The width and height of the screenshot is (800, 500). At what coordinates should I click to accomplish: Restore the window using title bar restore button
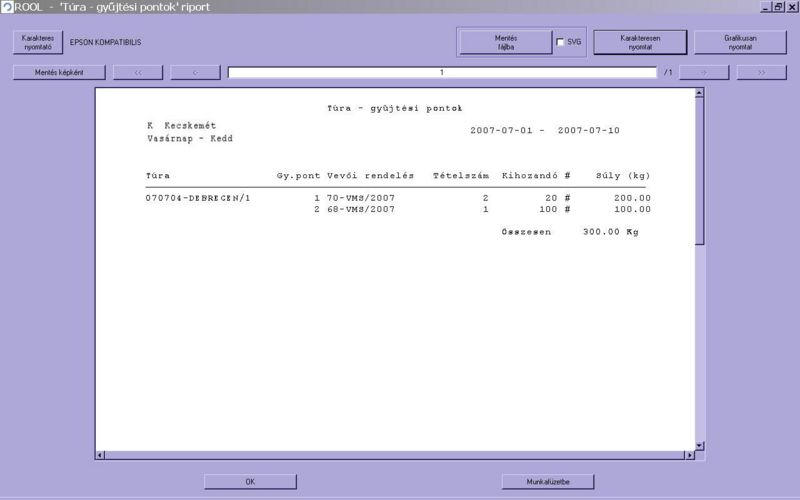pos(778,7)
